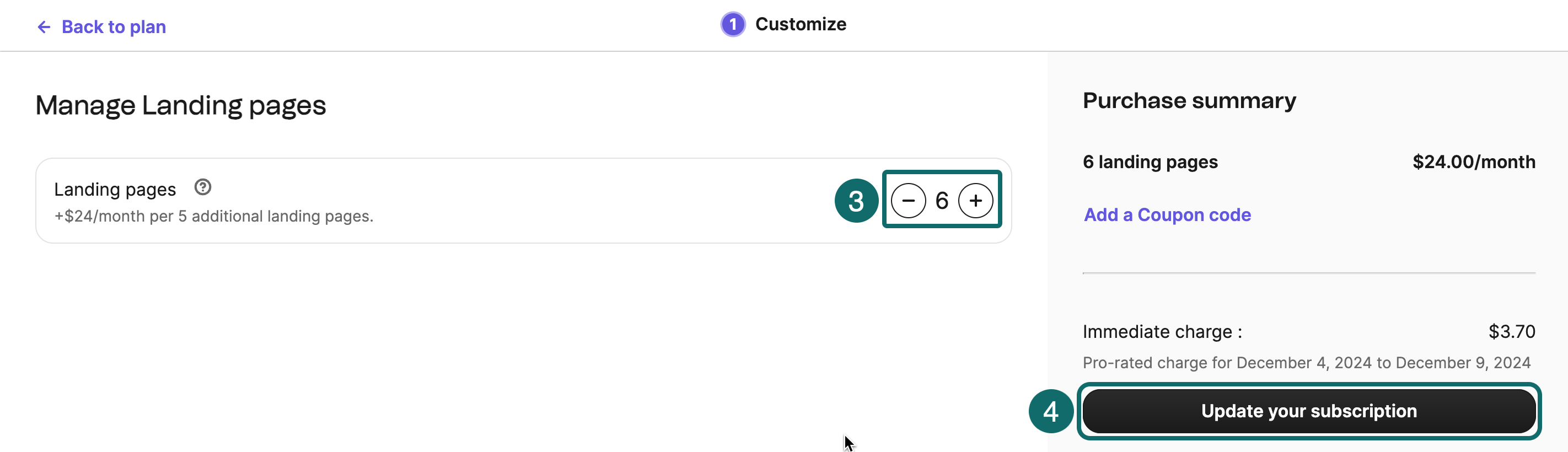Click the teal number 4 annotation badge
Viewport: 1568px width, 452px height.
pyautogui.click(x=1051, y=411)
